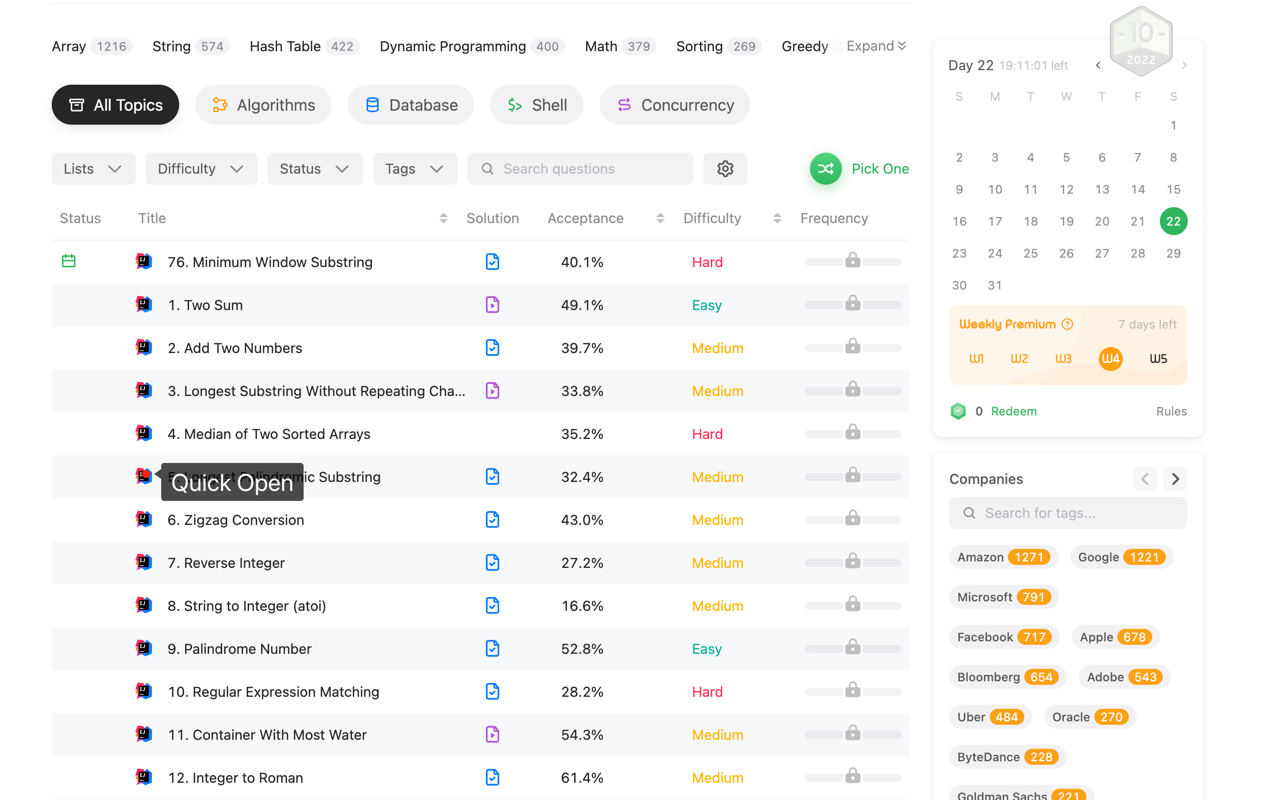Screen dimensions: 1280x800
Task: Click the notebook icon beside Reverse Integer
Action: point(143,562)
